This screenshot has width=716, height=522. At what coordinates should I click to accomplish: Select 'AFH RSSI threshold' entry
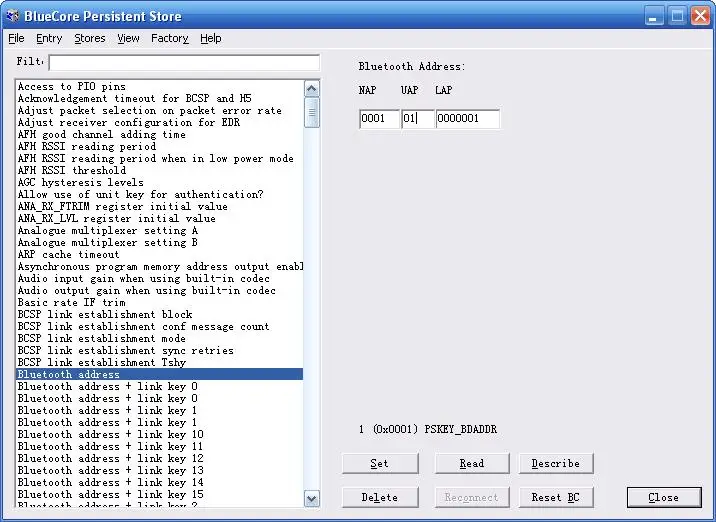159,170
